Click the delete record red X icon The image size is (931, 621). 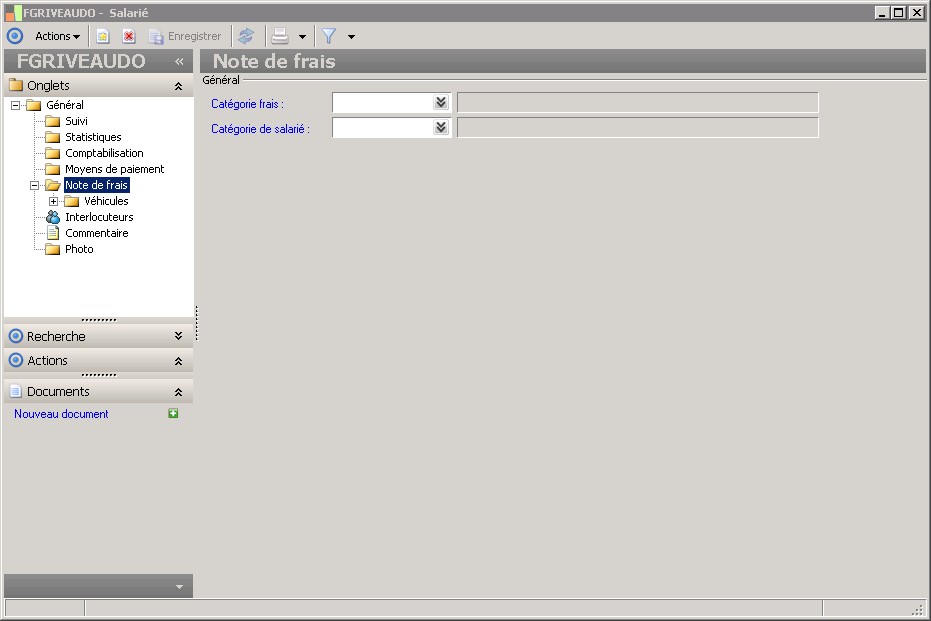tap(129, 36)
